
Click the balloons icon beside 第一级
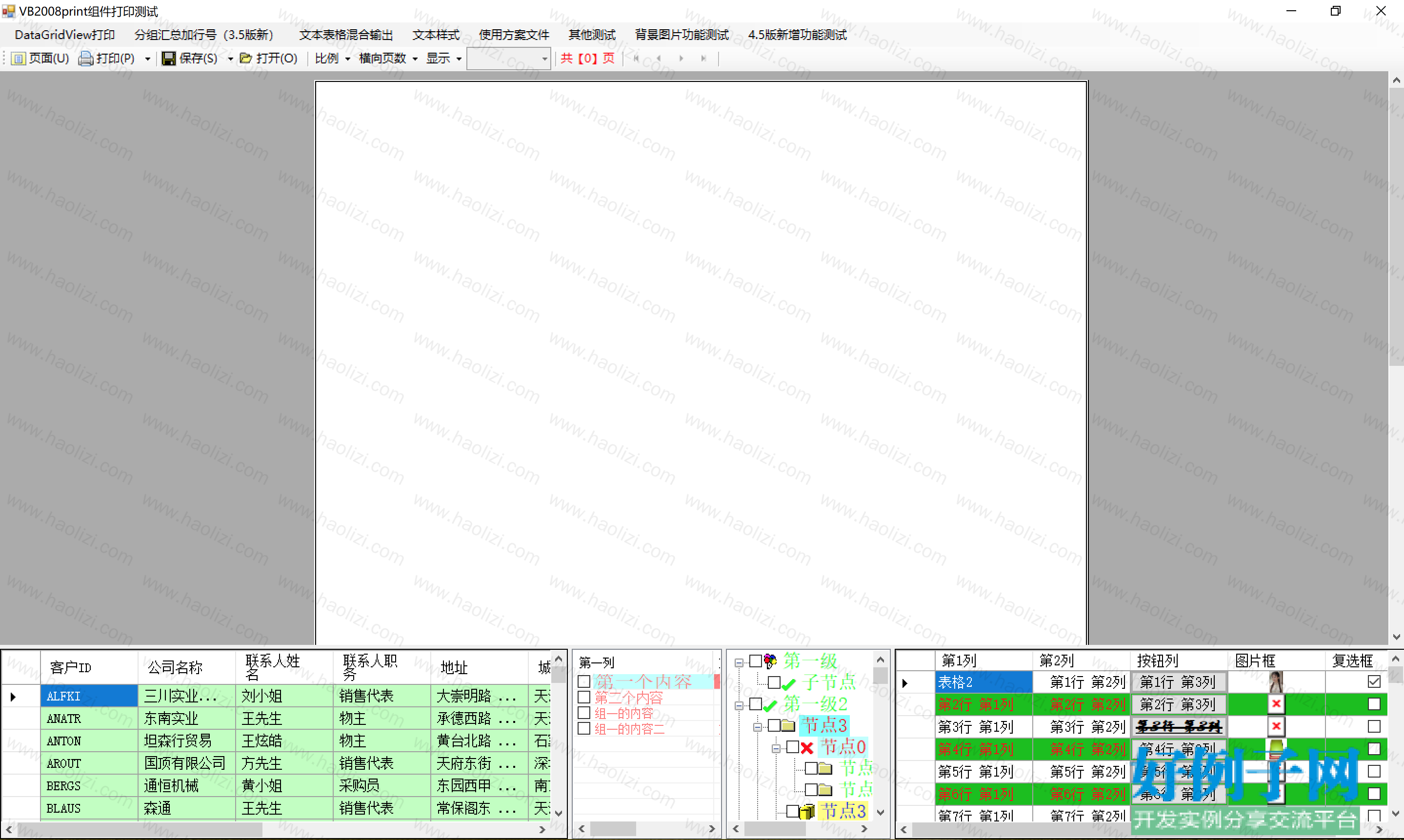(770, 661)
